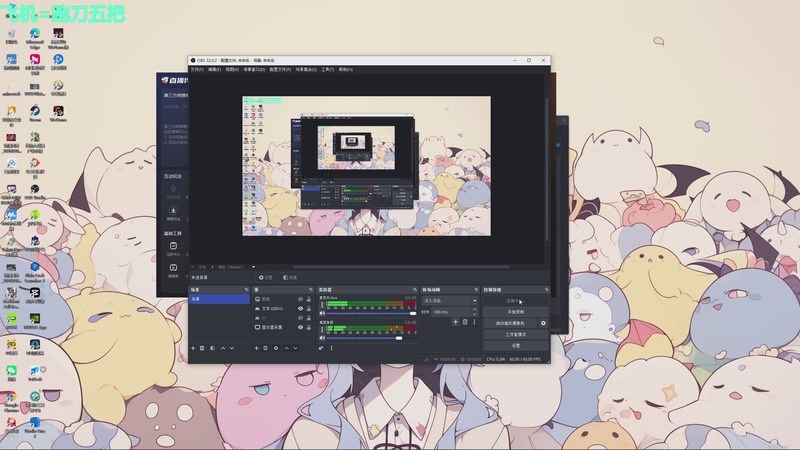The image size is (800, 450).
Task: Click source properties button beside 未选择源
Action: pos(266,278)
